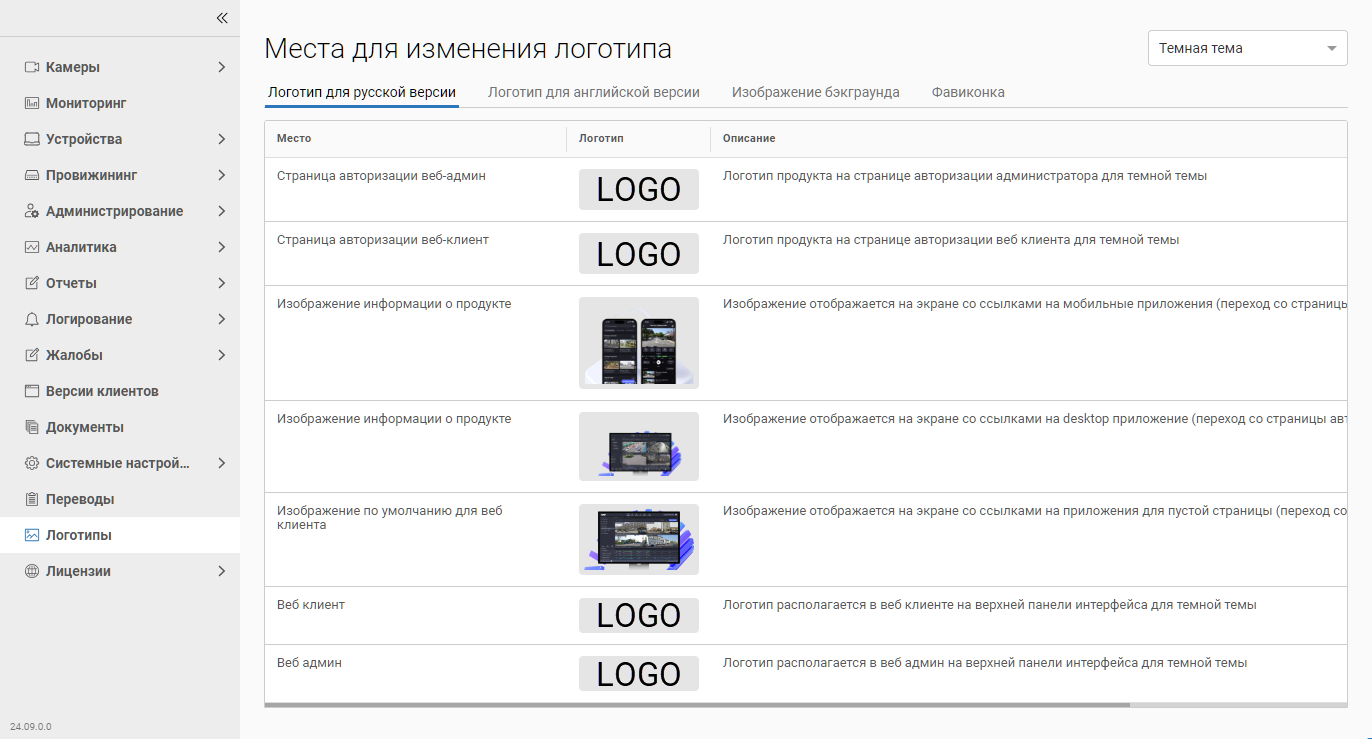Click the Лицензии globe icon
1372x739 pixels.
click(x=32, y=571)
